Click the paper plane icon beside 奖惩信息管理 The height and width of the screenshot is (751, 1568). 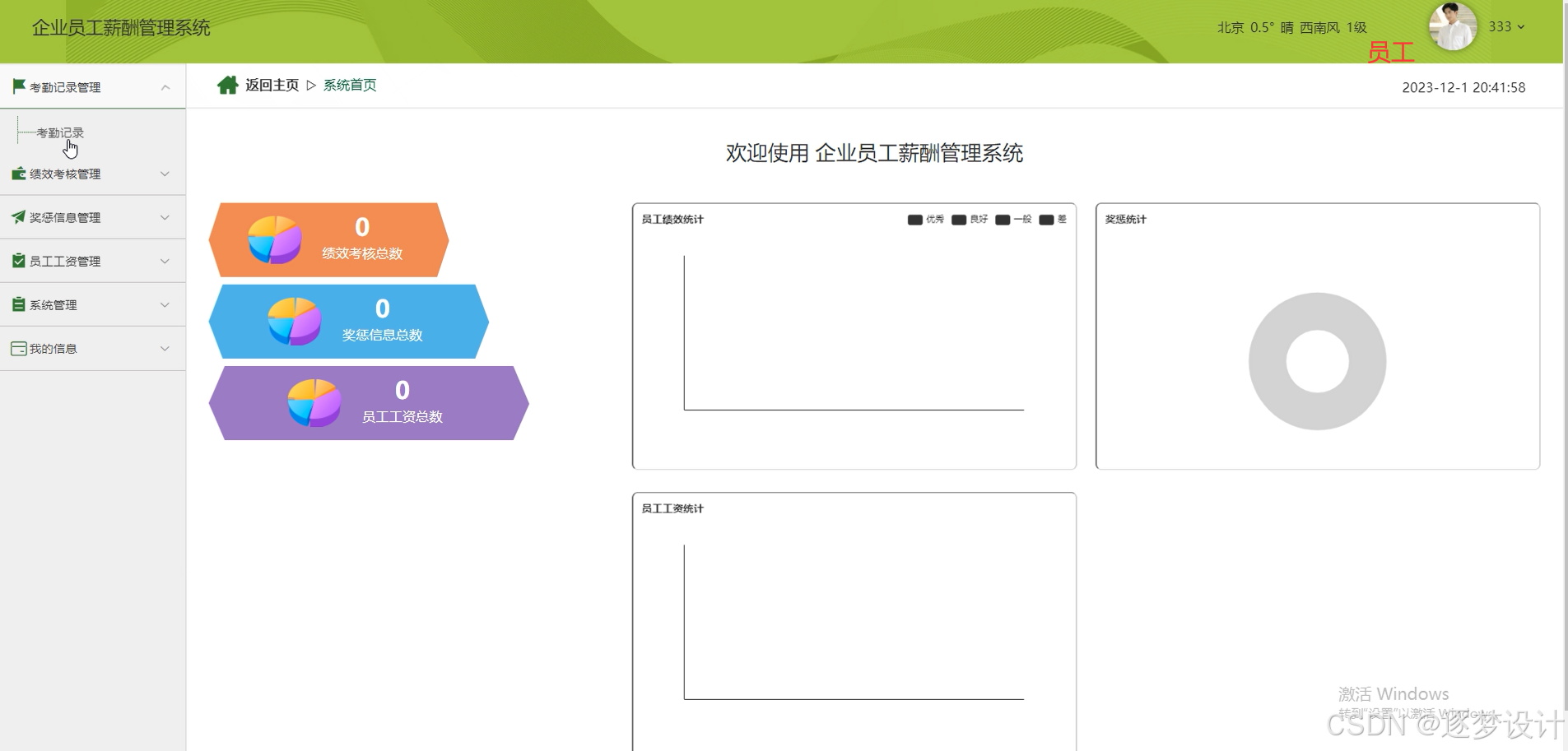coord(18,217)
